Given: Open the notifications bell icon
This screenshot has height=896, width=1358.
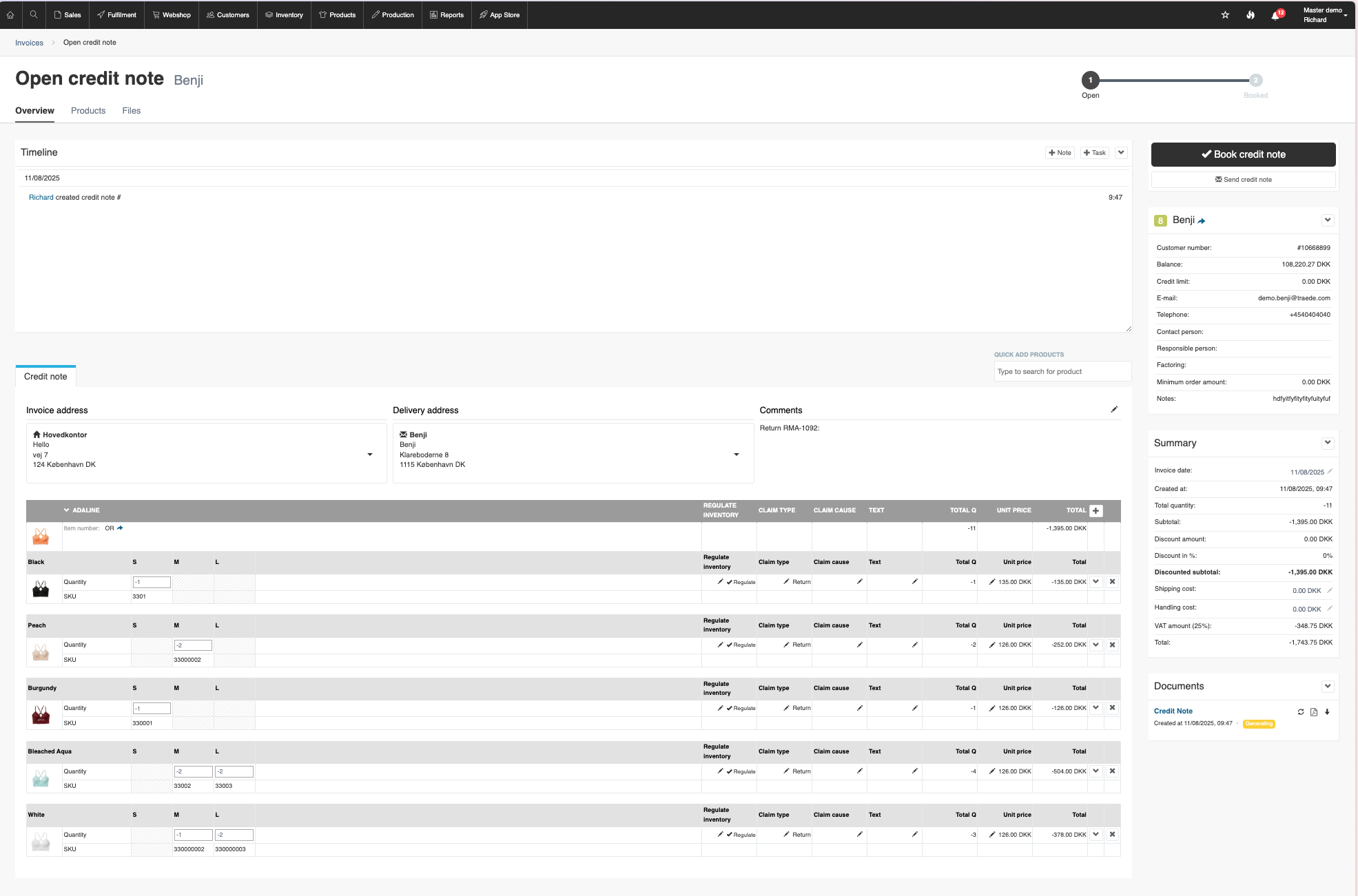Looking at the screenshot, I should click(x=1275, y=15).
